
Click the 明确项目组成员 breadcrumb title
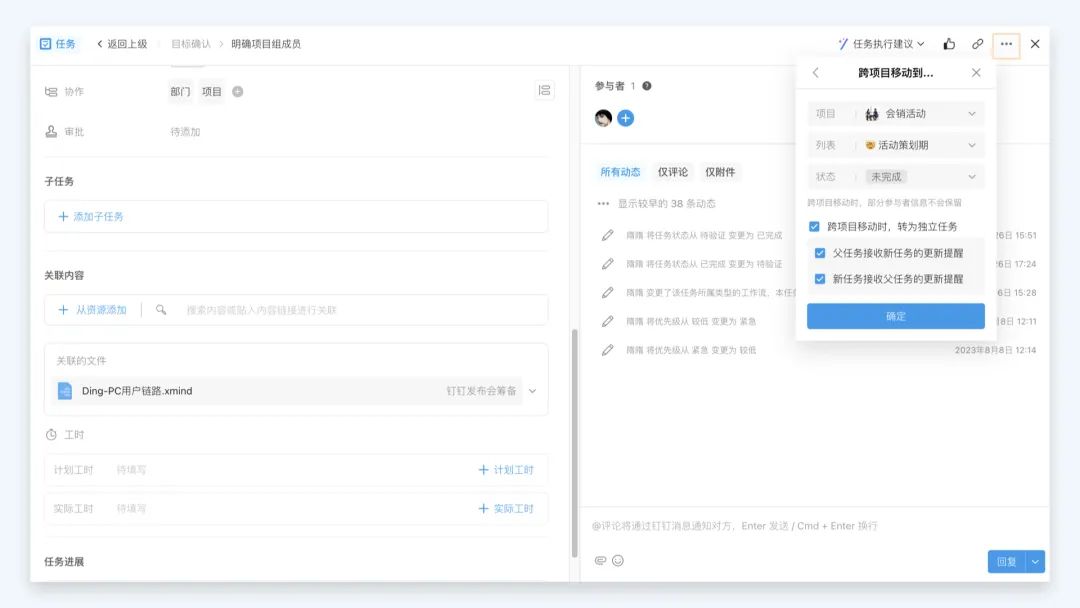pos(266,44)
